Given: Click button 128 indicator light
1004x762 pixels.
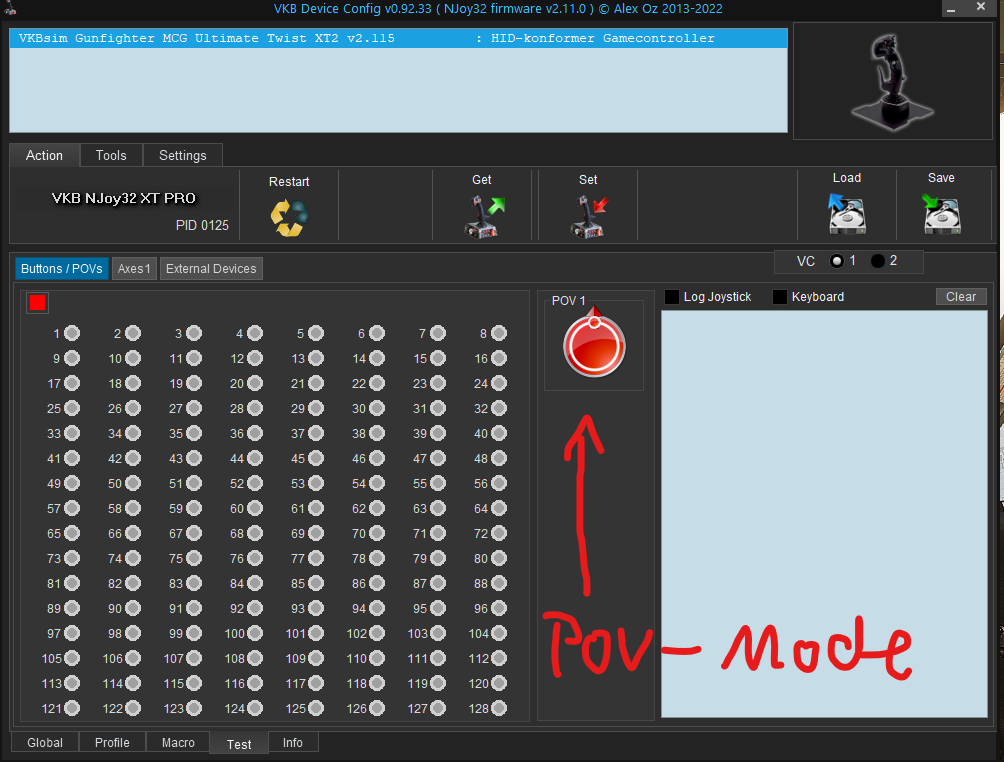Looking at the screenshot, I should coord(499,709).
